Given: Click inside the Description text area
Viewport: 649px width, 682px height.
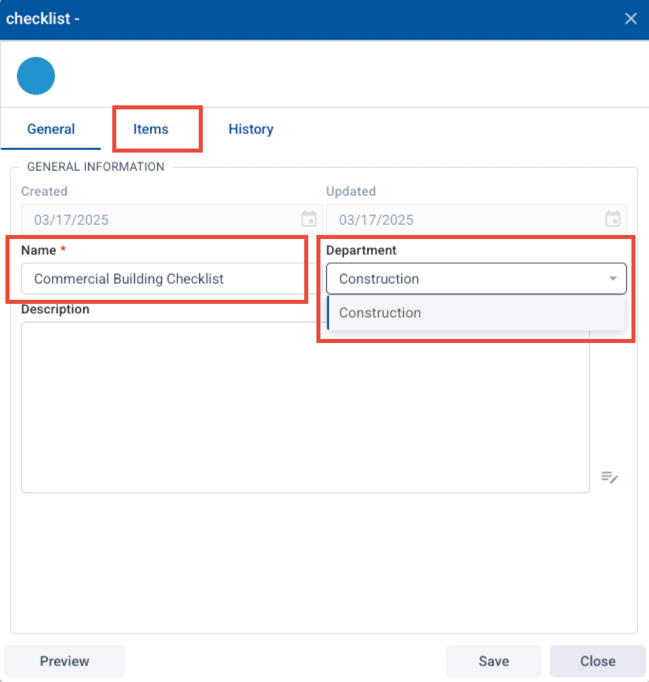Looking at the screenshot, I should (305, 406).
